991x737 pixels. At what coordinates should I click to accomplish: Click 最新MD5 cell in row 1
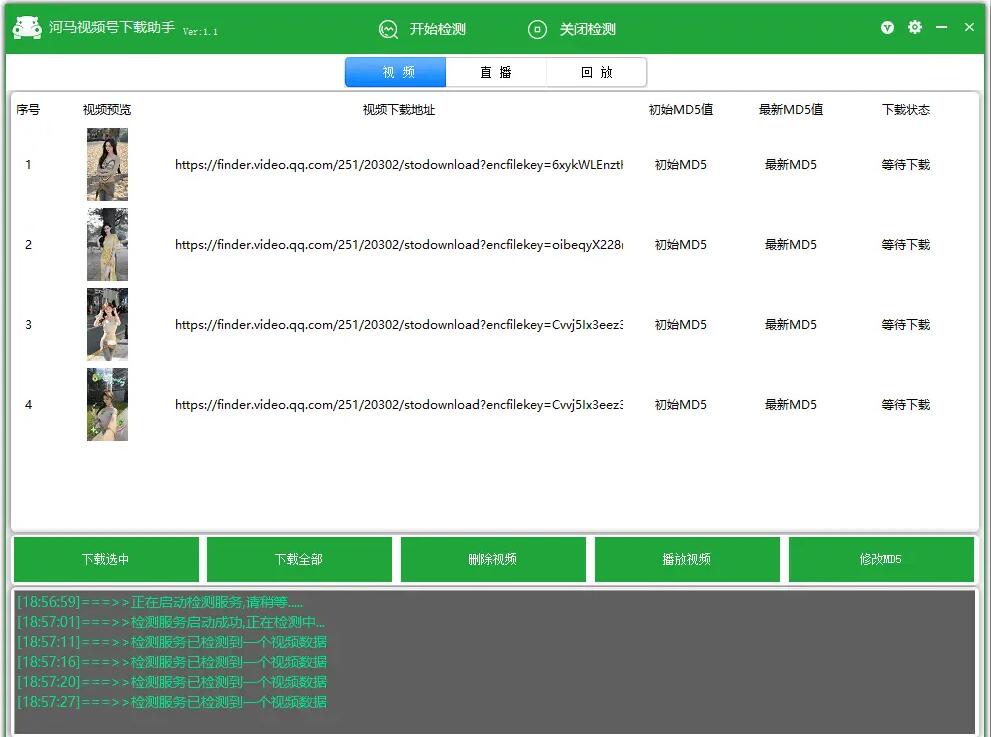point(791,165)
